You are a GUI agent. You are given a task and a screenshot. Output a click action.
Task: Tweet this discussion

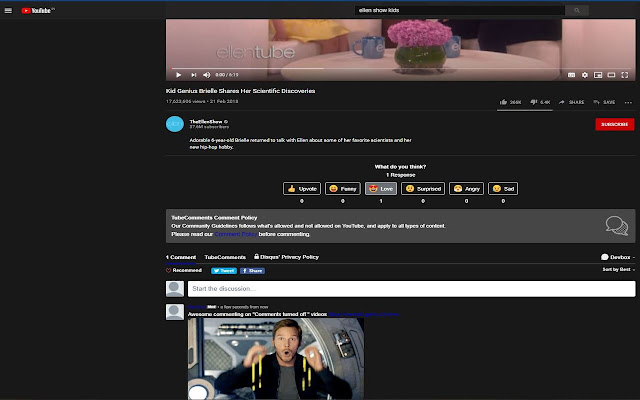[x=224, y=271]
